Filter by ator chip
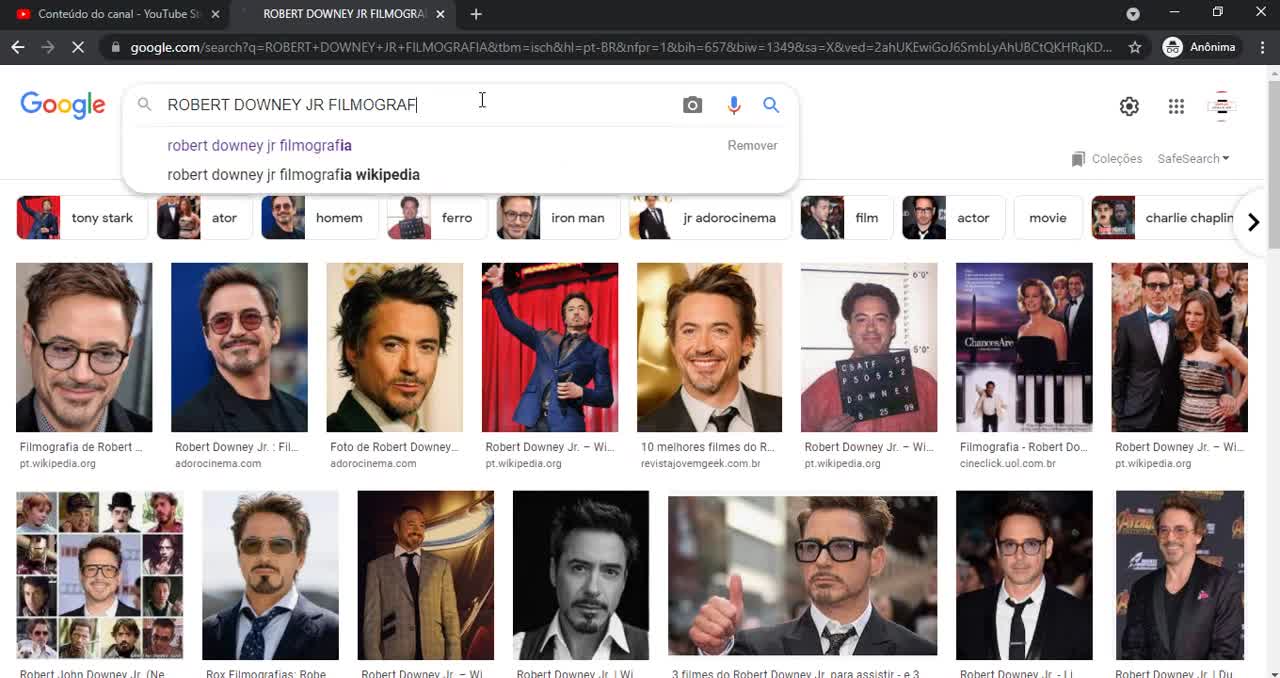1280x678 pixels. click(x=204, y=218)
